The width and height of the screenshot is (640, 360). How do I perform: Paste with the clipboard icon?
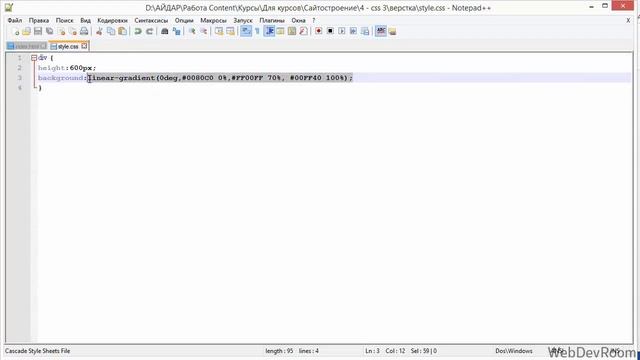tap(122, 31)
